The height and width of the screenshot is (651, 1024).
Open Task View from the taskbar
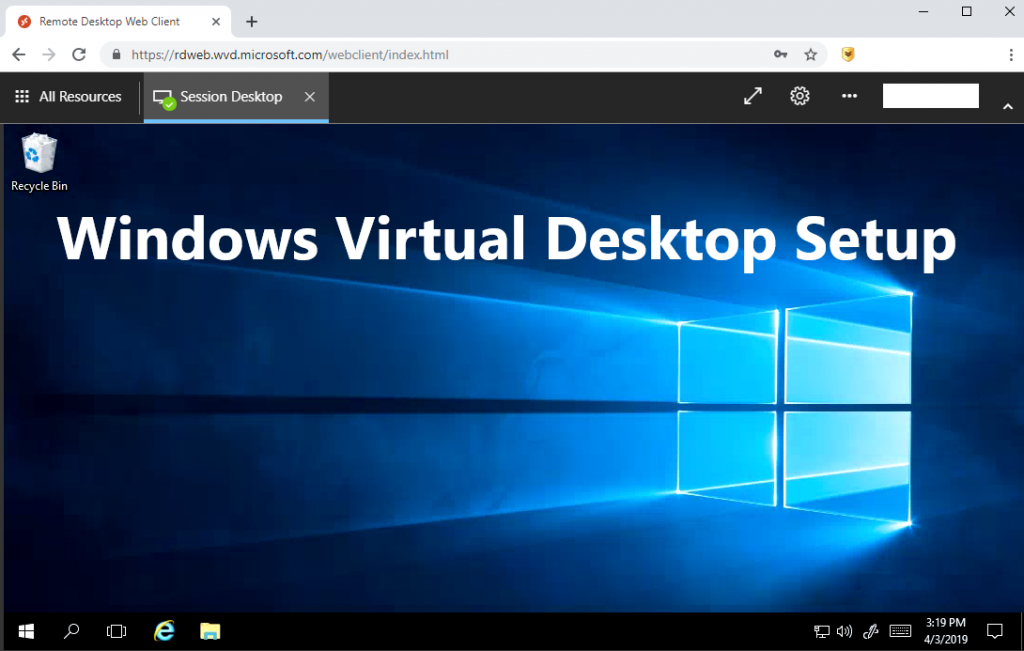click(116, 631)
